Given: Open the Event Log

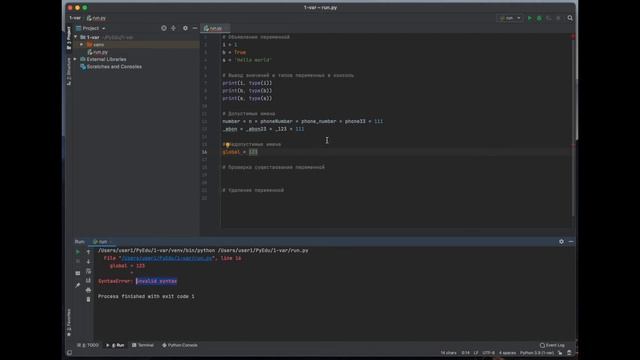Looking at the screenshot, I should [552, 345].
